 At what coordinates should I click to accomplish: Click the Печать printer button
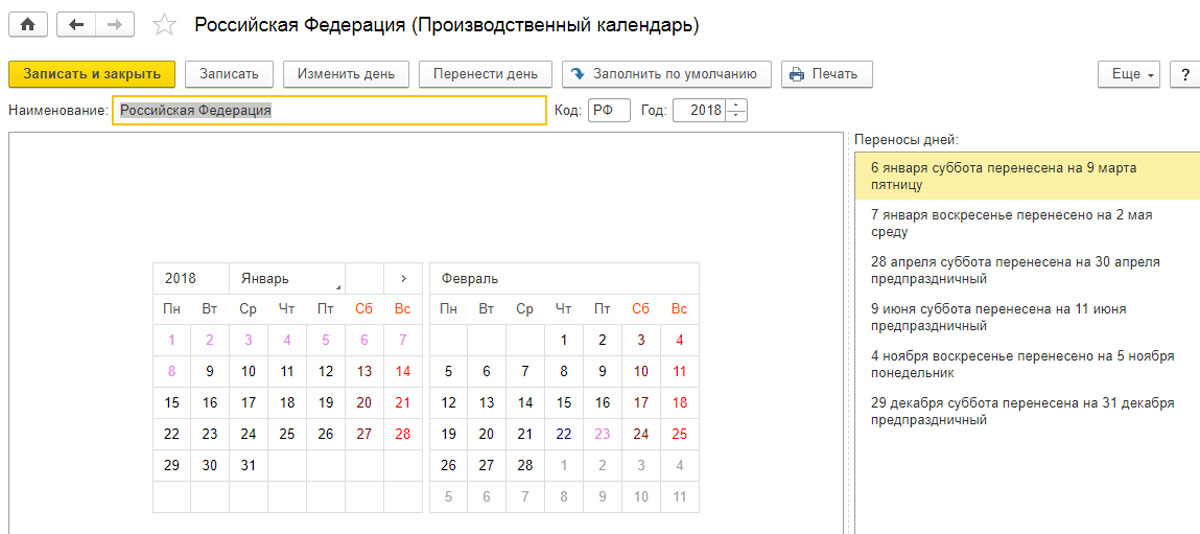pyautogui.click(x=826, y=74)
